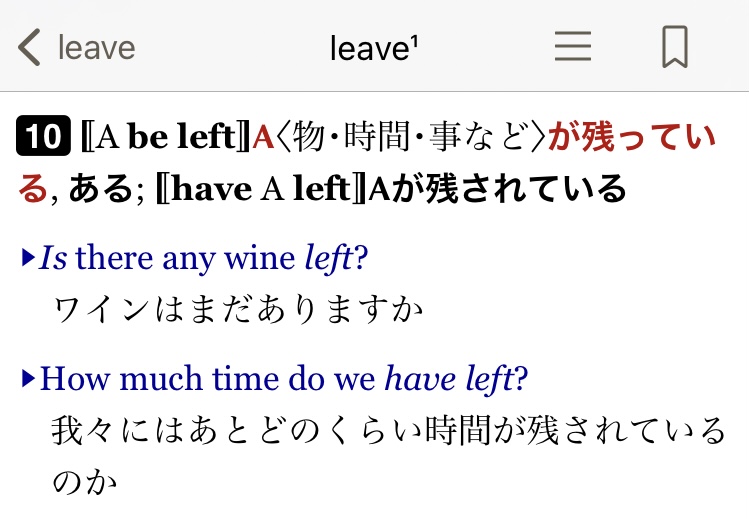
Task: Tap the sense number 10 badge
Action: coord(42,138)
